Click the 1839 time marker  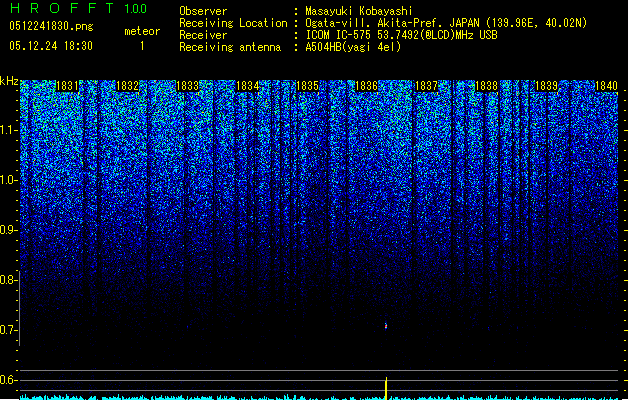click(546, 86)
